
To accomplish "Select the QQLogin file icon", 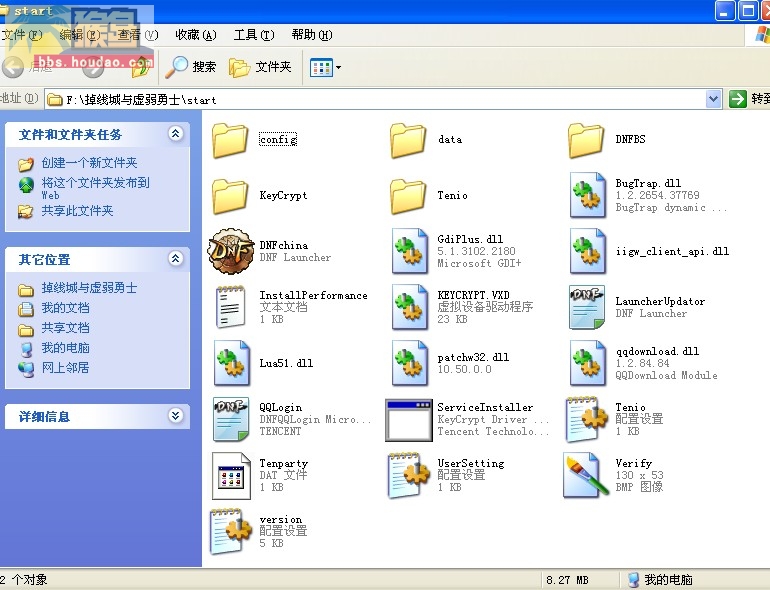I will pos(231,419).
